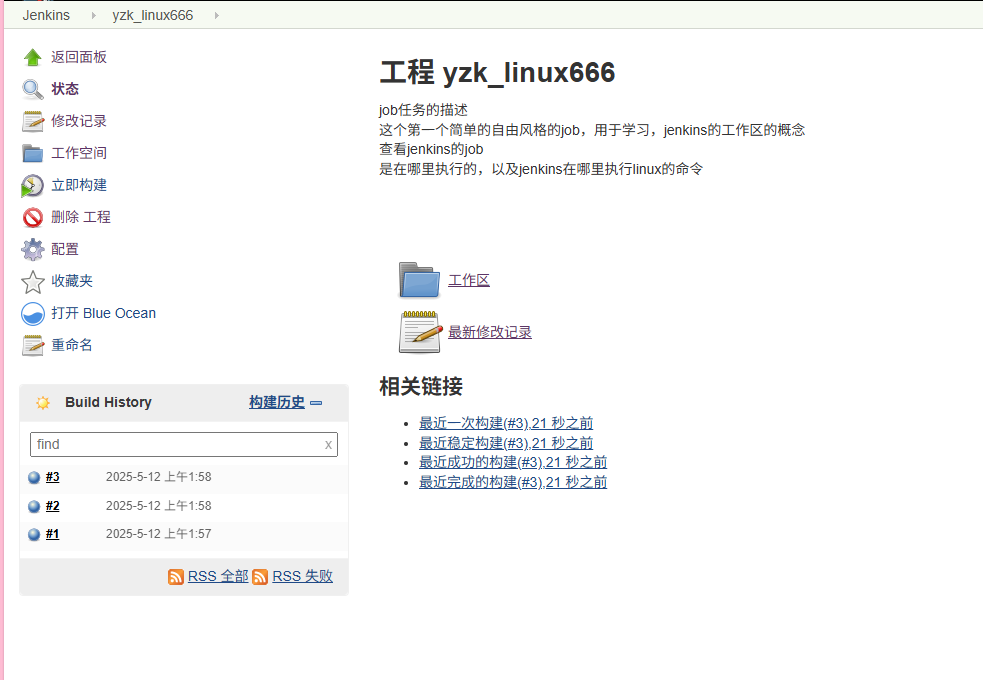983x680 pixels.
Task: Click the gear 配置 icon
Action: (x=33, y=249)
